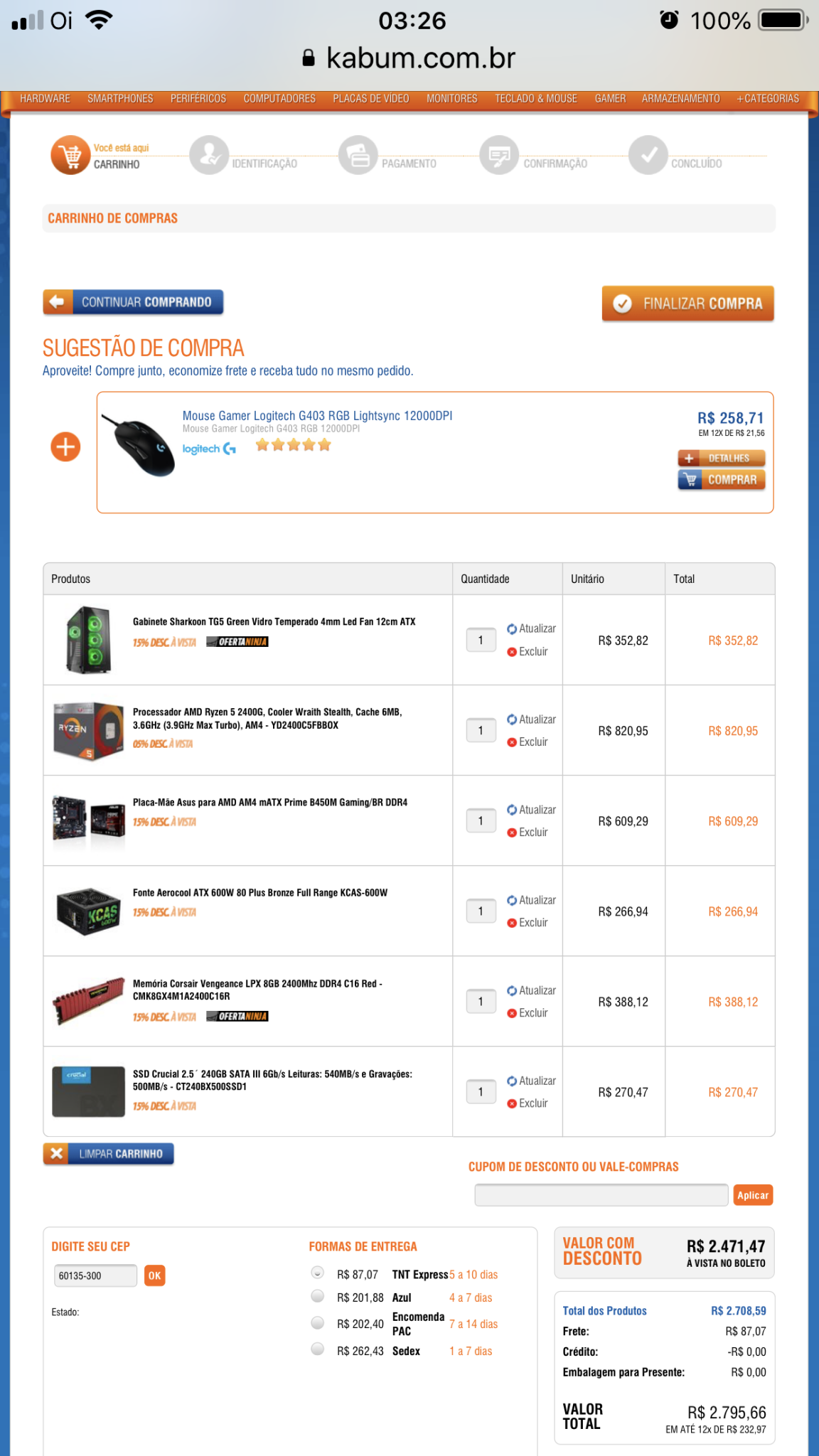Viewport: 819px width, 1456px height.
Task: Click the Excluir icon for the Asus motherboard
Action: point(511,833)
